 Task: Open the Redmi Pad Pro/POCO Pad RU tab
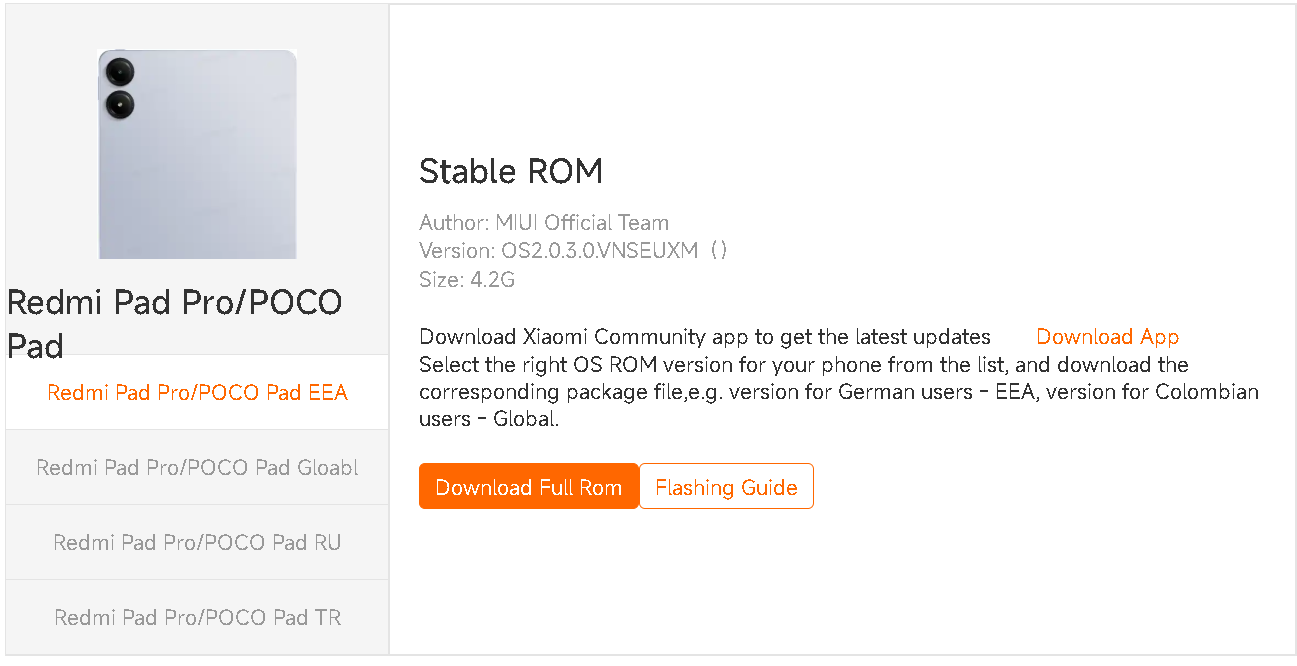point(197,542)
